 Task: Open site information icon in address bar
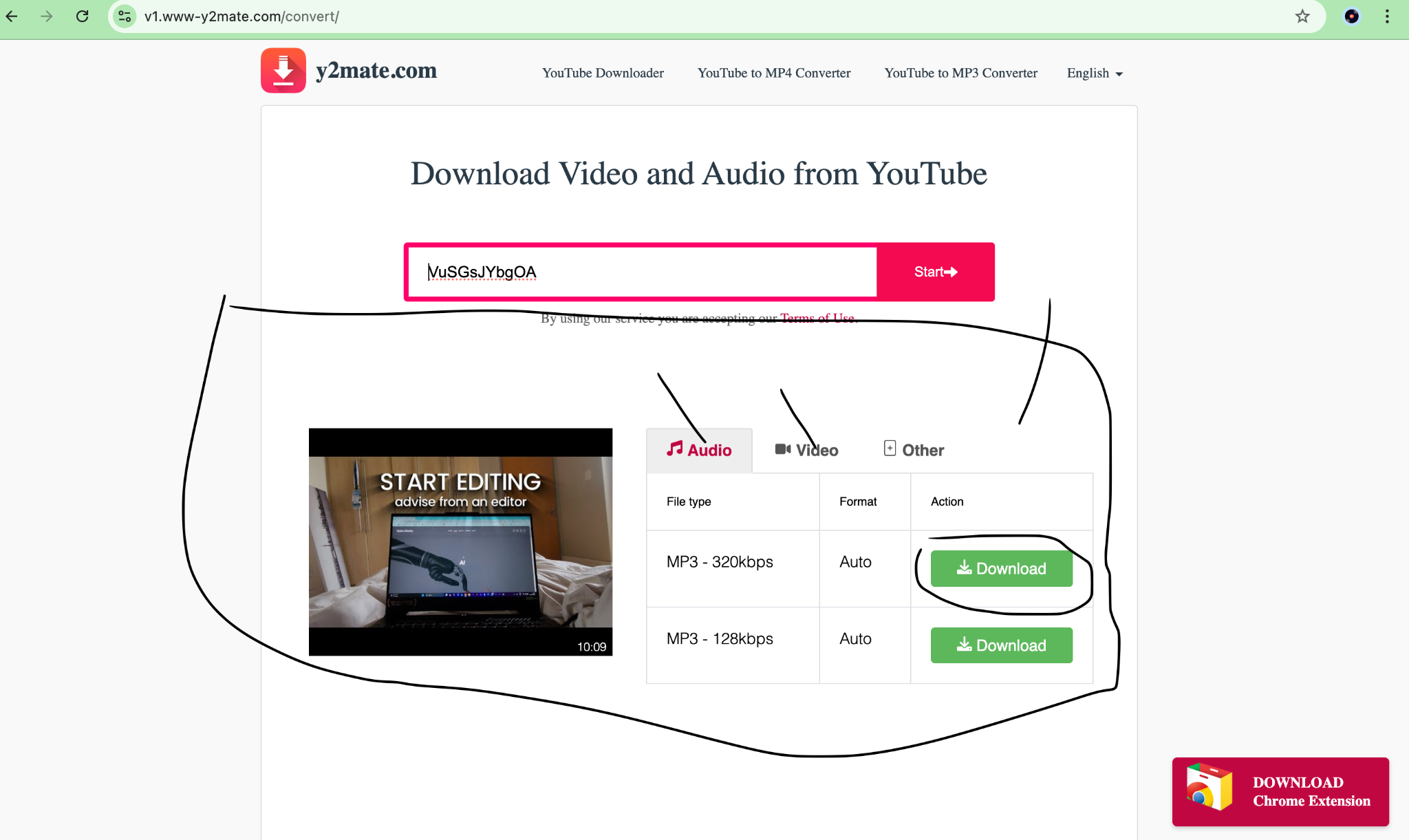pos(125,17)
